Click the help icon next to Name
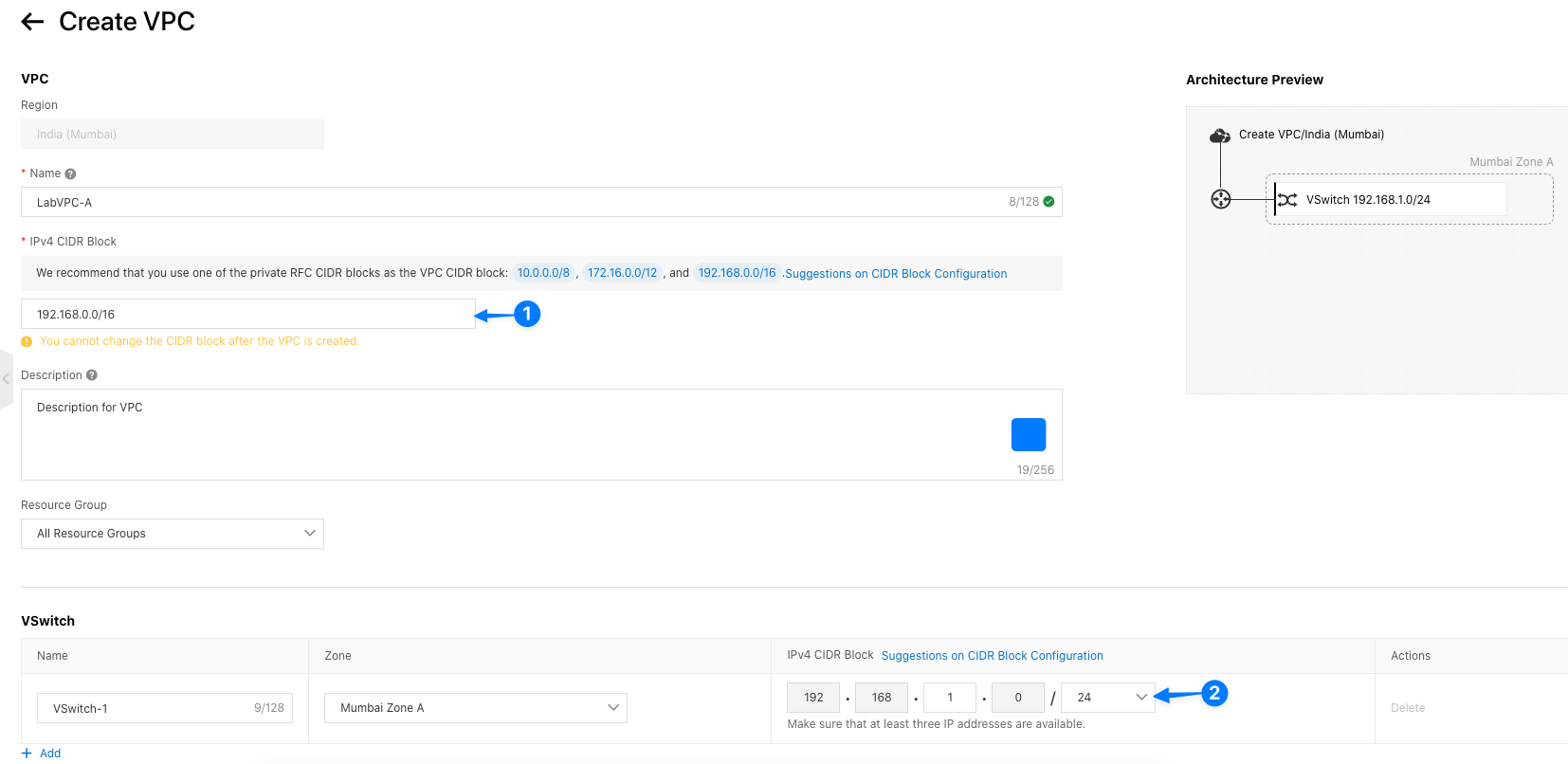 coord(70,174)
